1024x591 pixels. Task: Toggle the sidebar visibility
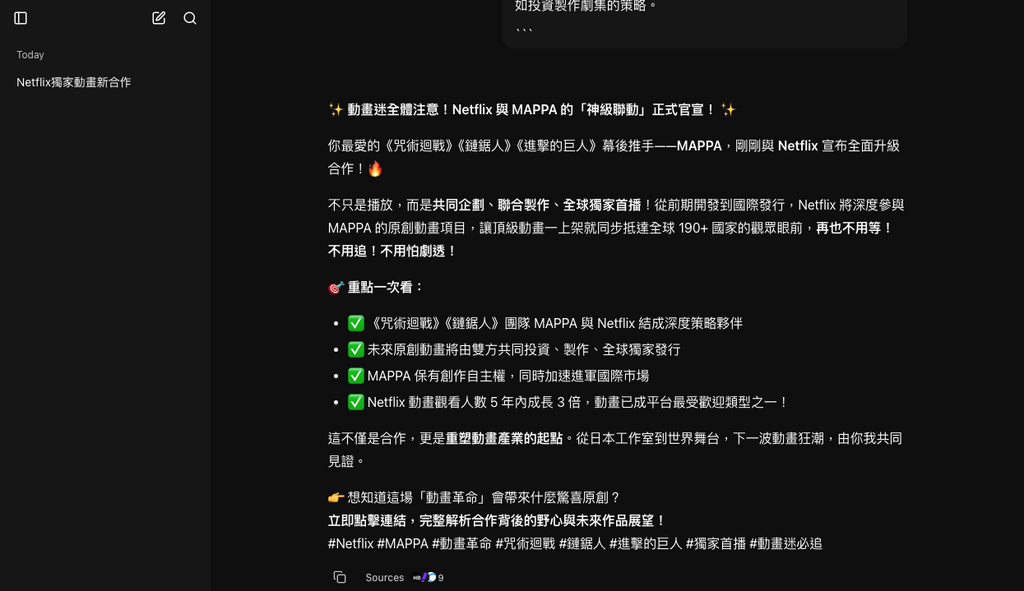click(x=20, y=17)
